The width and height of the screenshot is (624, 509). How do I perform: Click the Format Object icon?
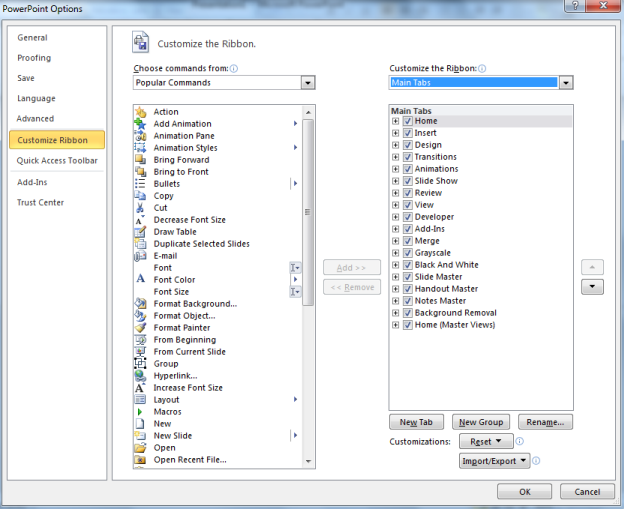(140, 316)
